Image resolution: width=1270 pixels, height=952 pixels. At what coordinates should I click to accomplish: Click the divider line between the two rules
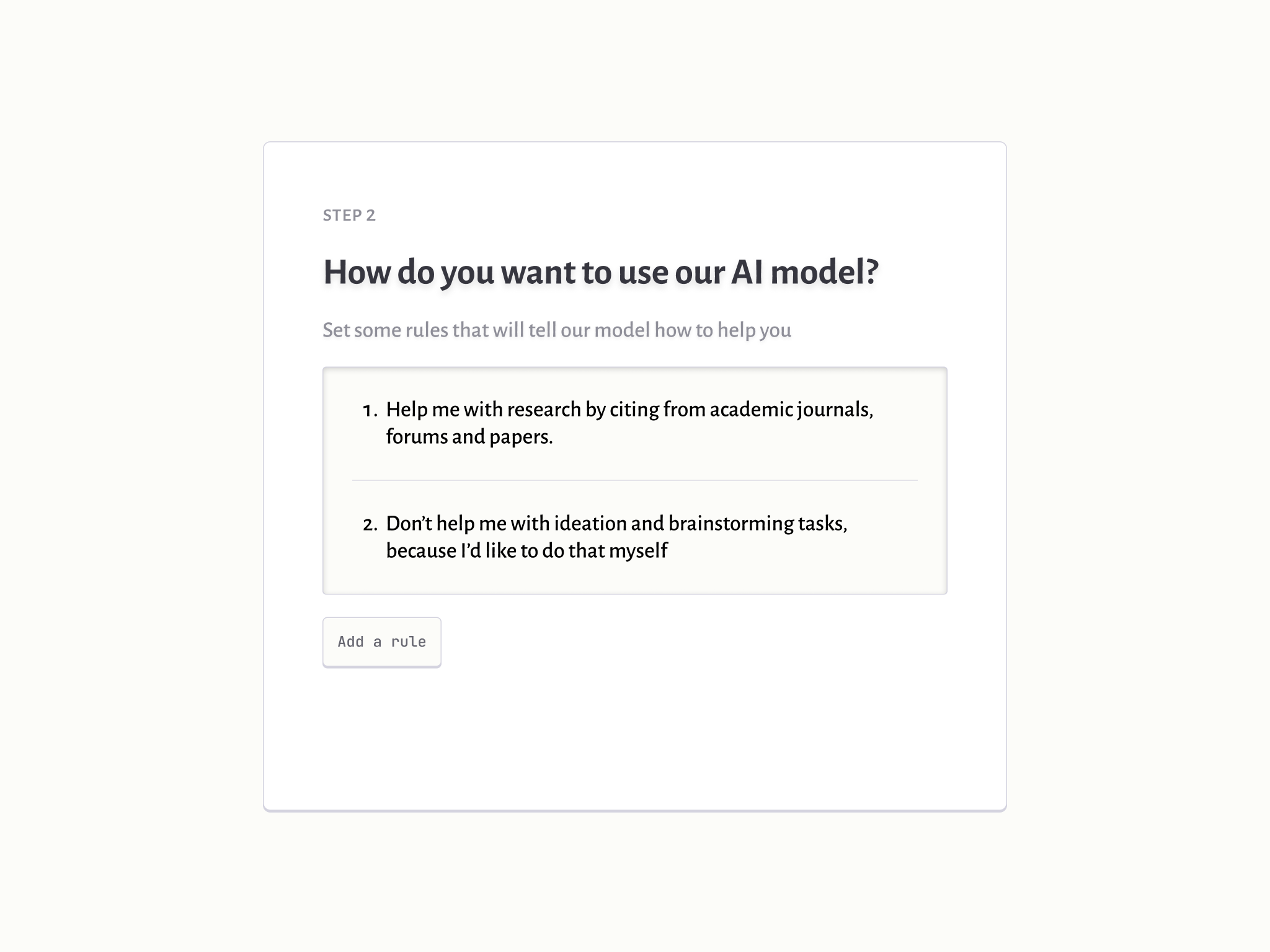pyautogui.click(x=634, y=480)
